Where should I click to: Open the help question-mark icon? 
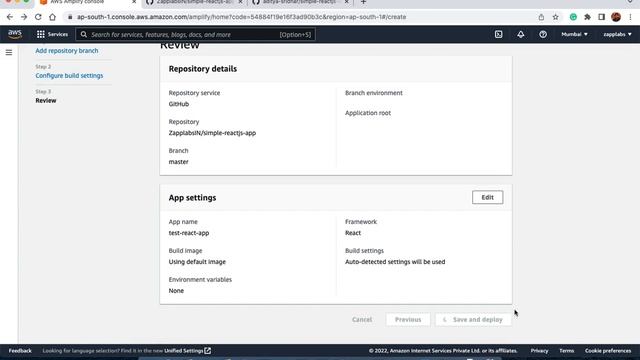click(x=542, y=34)
